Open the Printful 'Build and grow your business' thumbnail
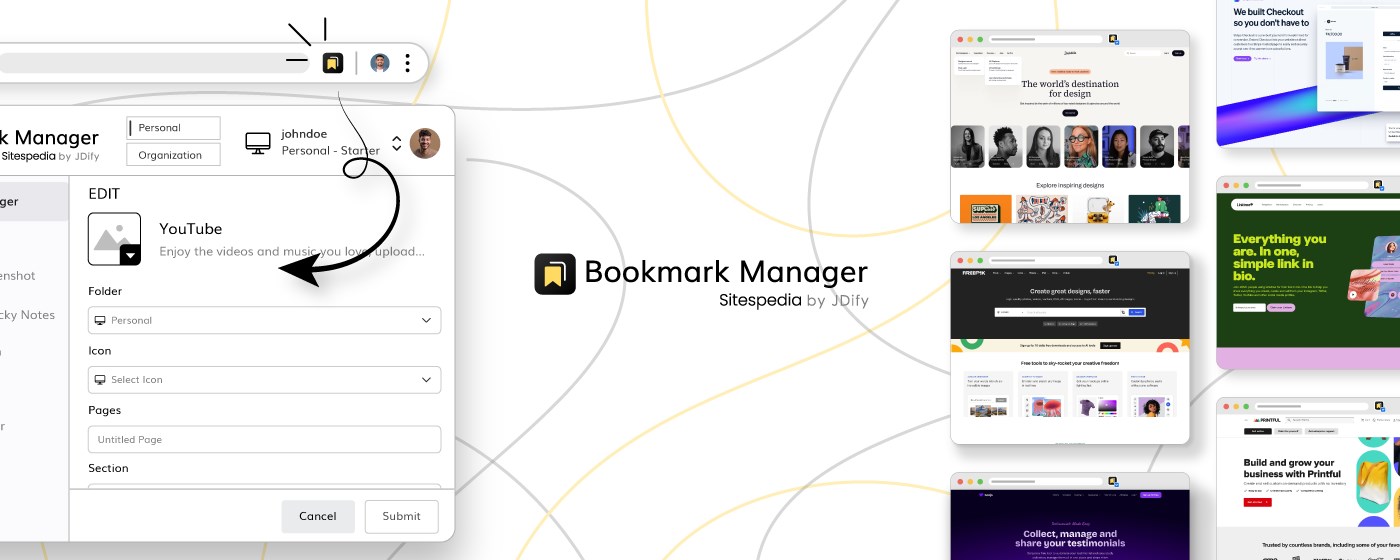 tap(1308, 478)
